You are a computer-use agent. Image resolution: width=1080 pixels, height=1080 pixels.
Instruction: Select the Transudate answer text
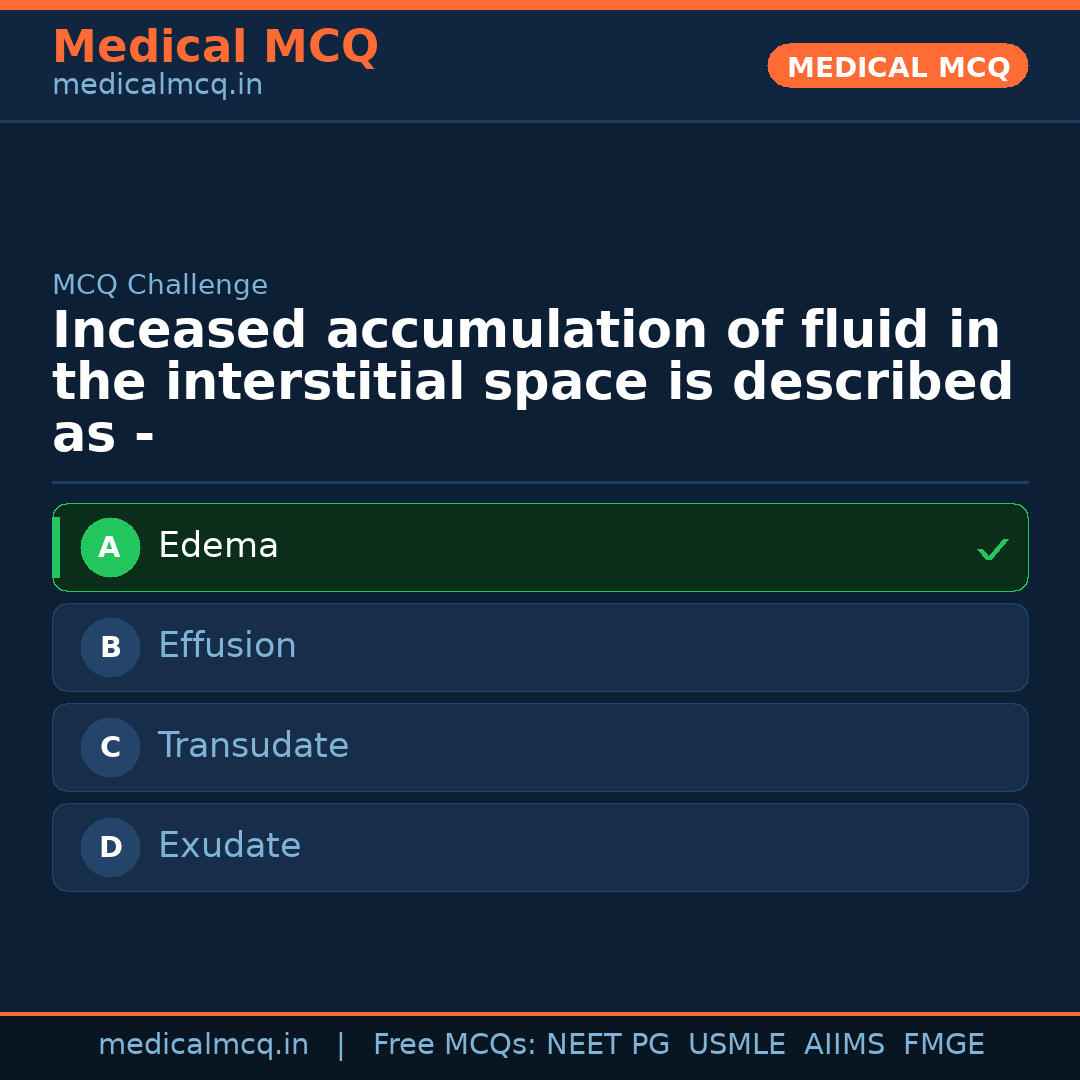point(253,746)
